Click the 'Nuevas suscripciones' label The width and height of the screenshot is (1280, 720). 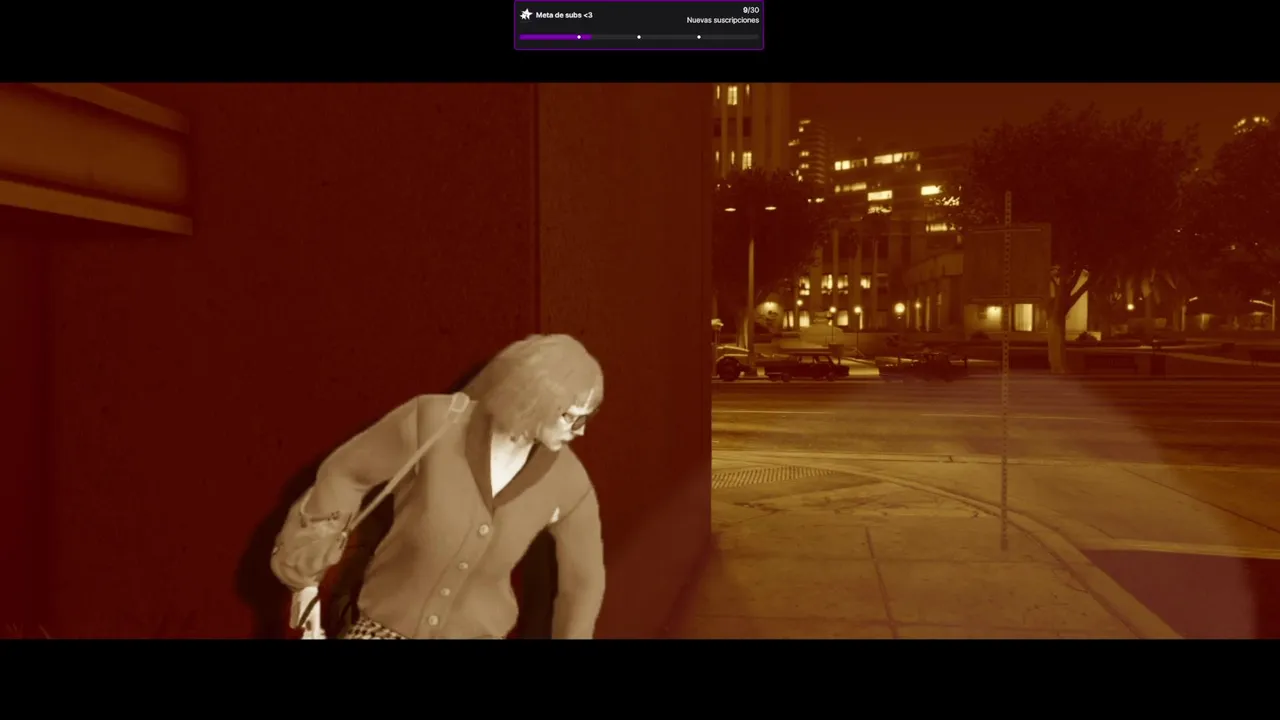click(723, 20)
